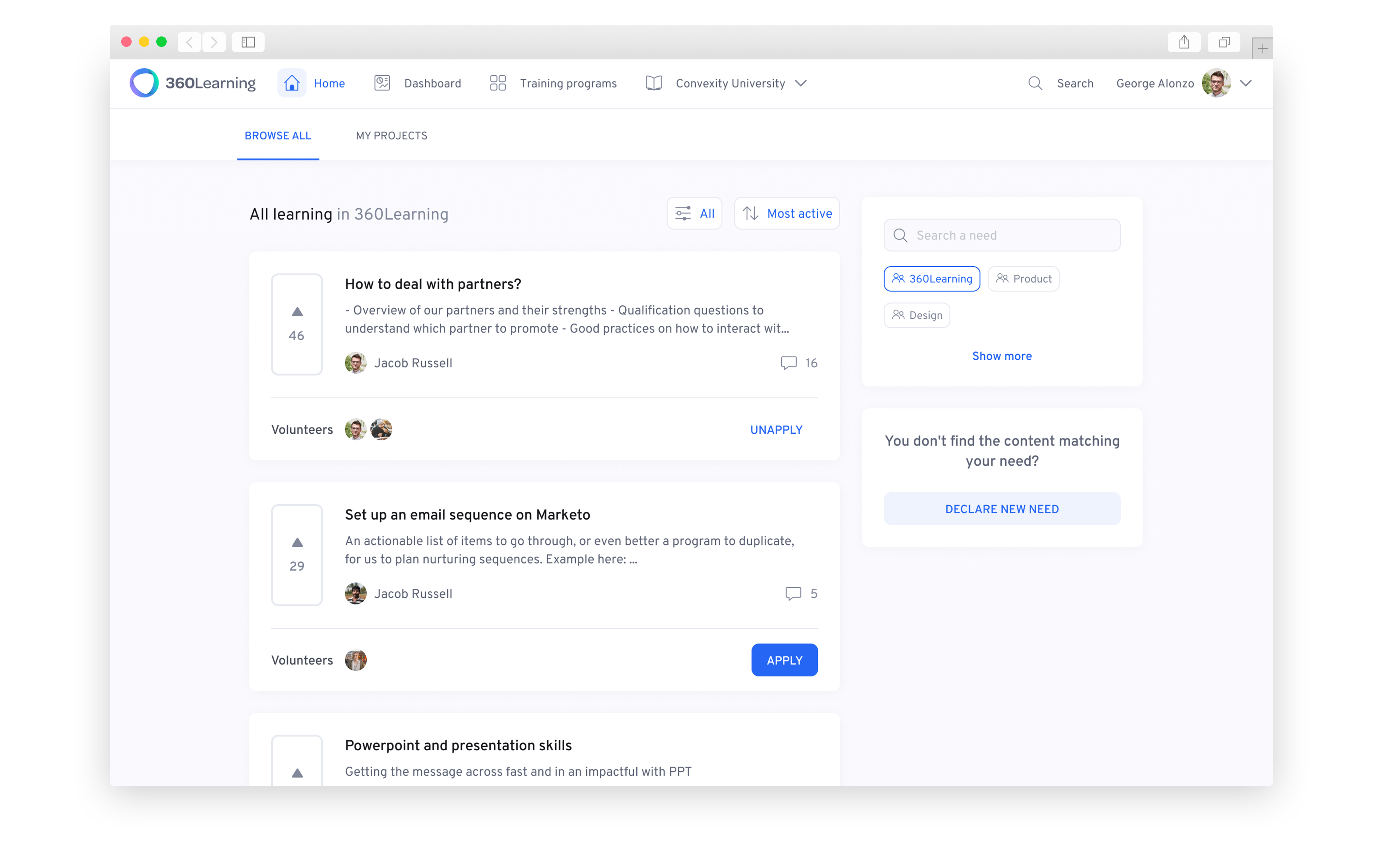
Task: Click Show more groups link
Action: coord(1001,356)
